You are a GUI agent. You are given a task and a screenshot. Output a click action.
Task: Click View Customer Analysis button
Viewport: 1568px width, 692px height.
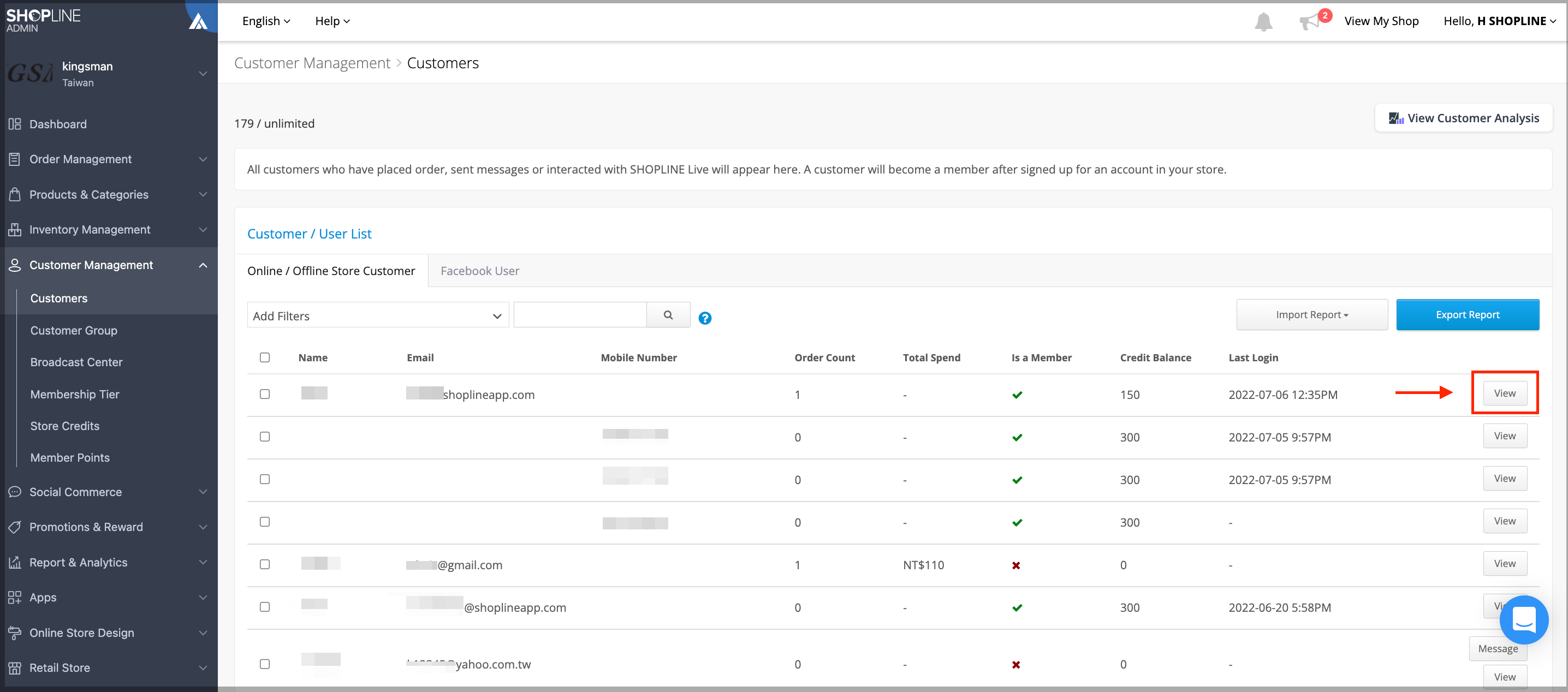point(1463,118)
